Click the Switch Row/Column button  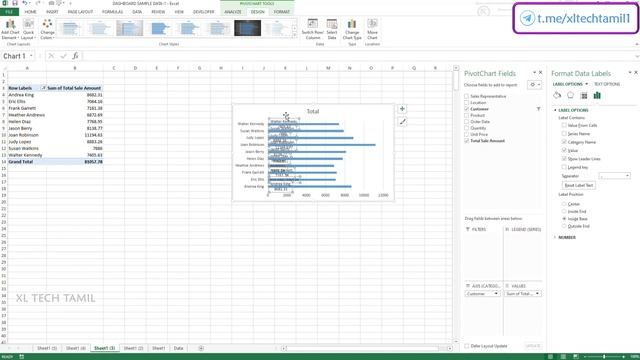pyautogui.click(x=313, y=29)
